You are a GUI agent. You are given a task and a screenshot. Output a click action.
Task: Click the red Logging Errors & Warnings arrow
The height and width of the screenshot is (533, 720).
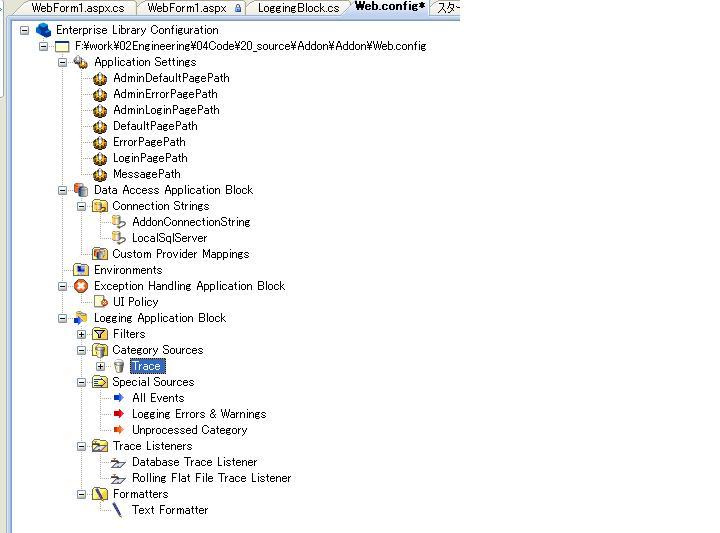[x=118, y=414]
